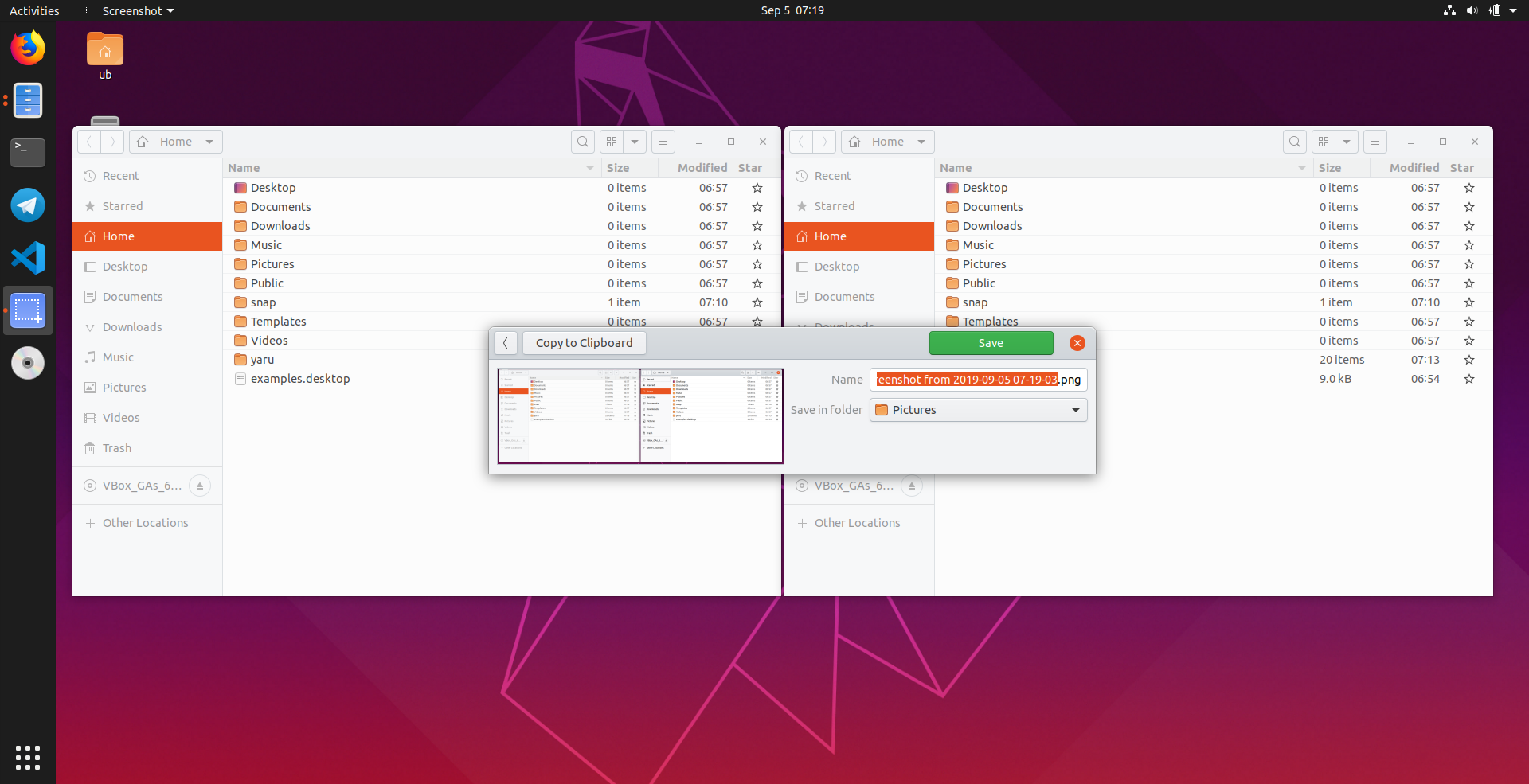The height and width of the screenshot is (784, 1529).
Task: Eject VBox_GAs disc in left sidebar
Action: click(x=200, y=486)
